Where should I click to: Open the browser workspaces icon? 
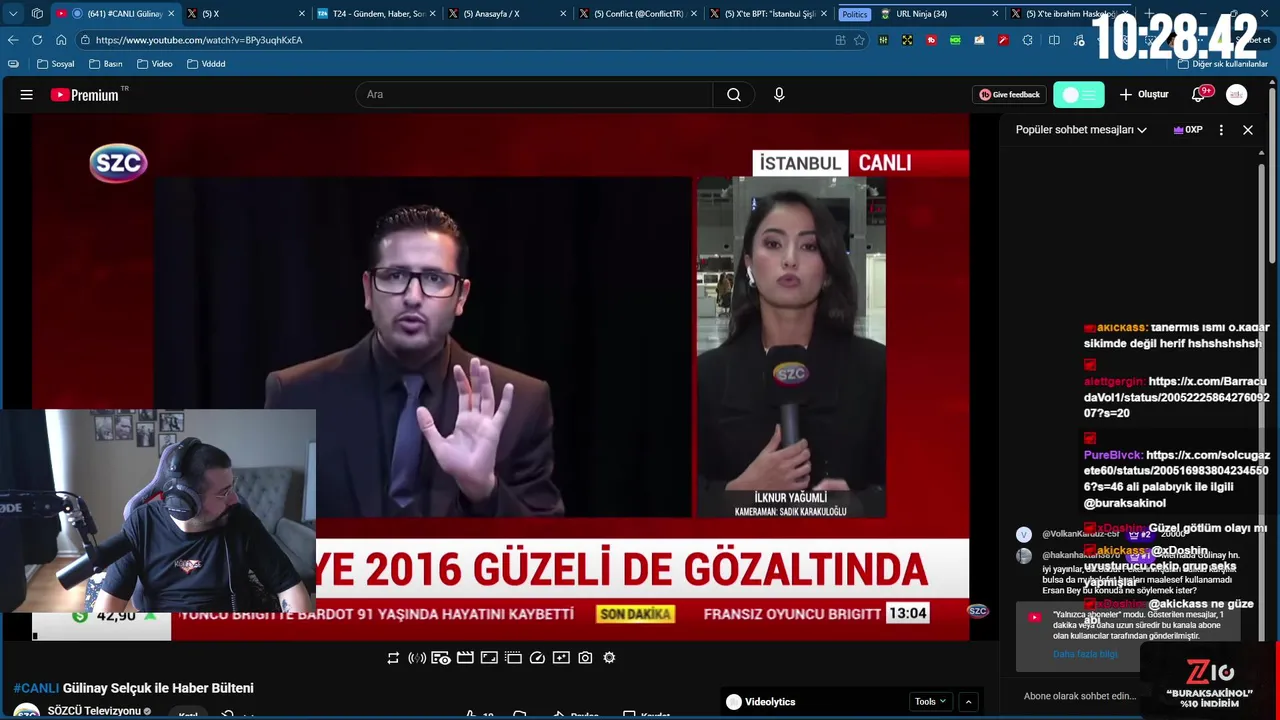click(x=37, y=14)
